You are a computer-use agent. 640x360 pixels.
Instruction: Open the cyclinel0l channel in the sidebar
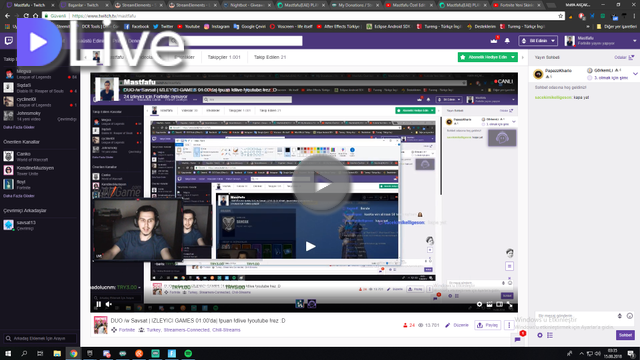[40, 102]
